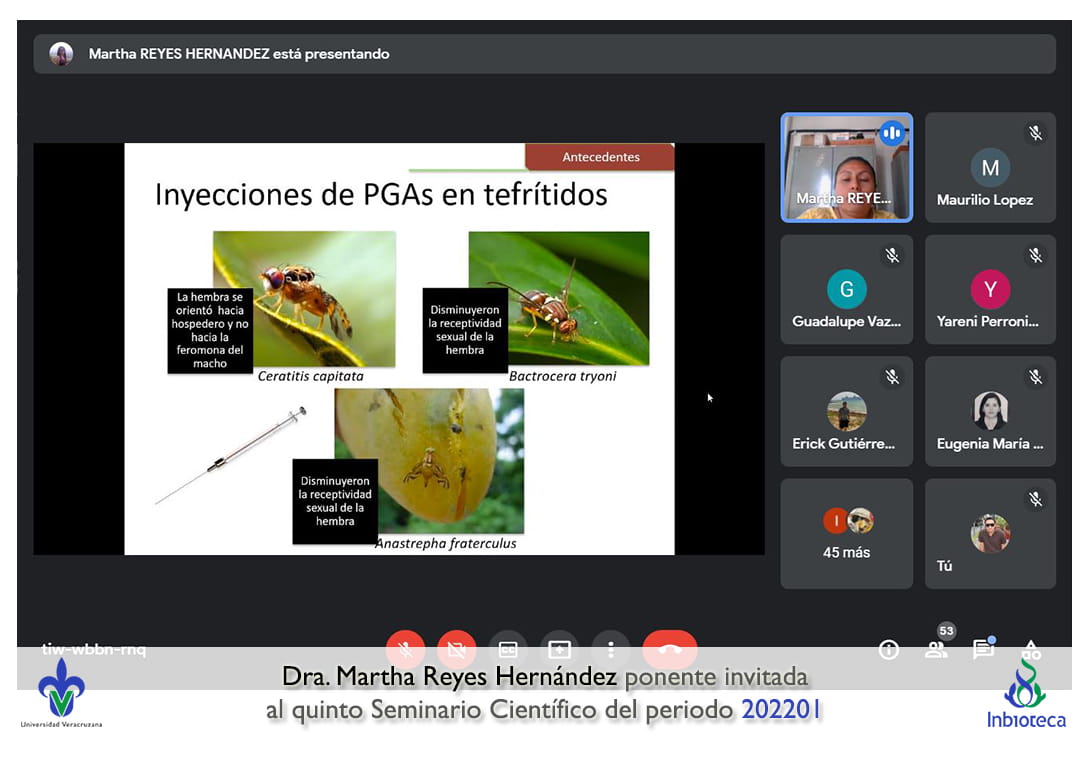Select Martha REYES video tile
Viewport: 1090px width, 760px height.
click(846, 167)
